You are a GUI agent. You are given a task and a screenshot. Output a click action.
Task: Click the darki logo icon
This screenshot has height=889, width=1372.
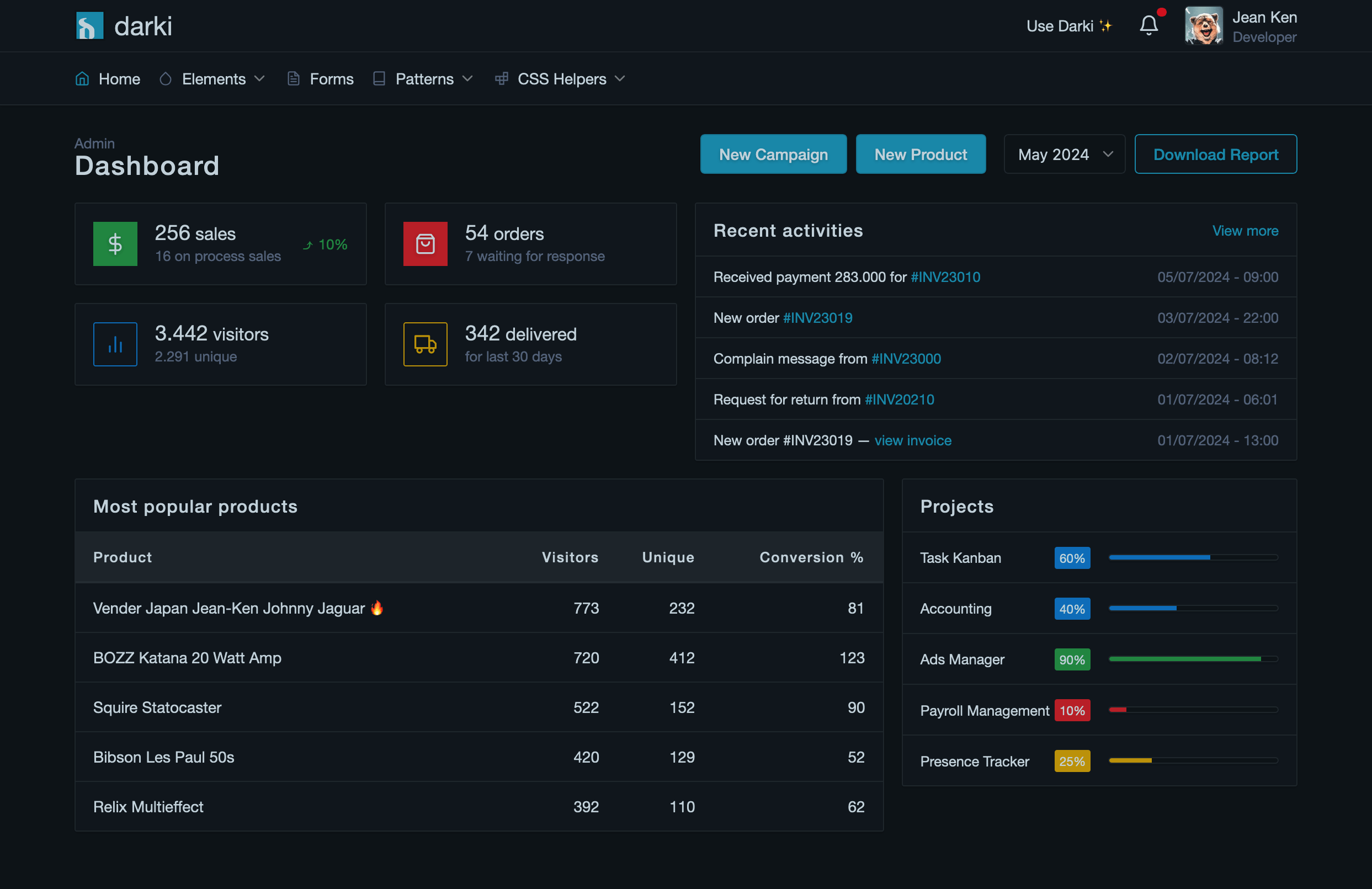(89, 25)
